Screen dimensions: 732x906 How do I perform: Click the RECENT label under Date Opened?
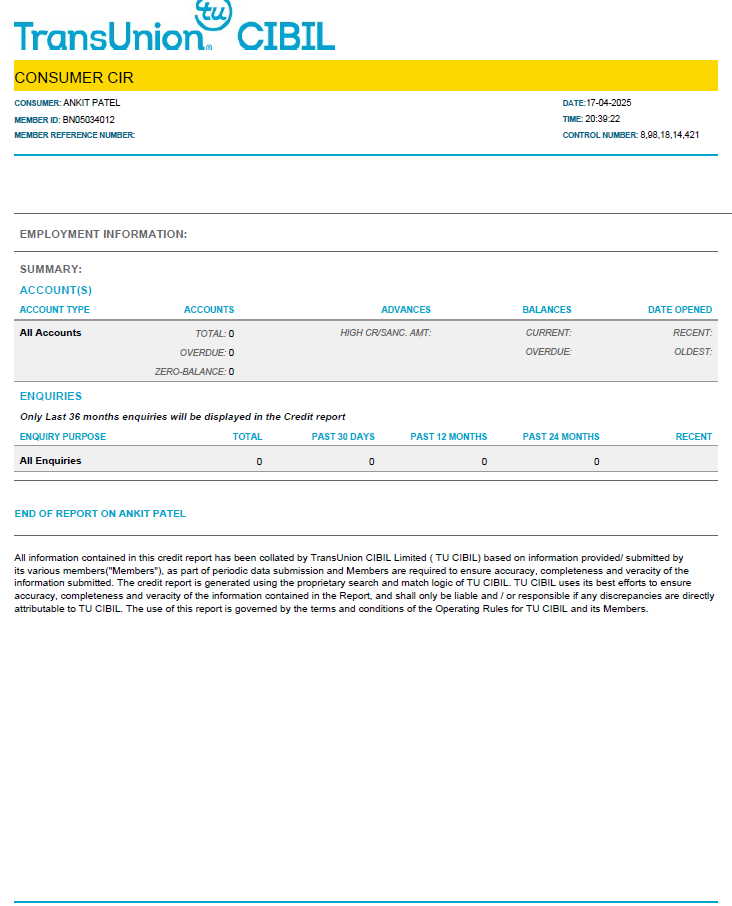[692, 333]
